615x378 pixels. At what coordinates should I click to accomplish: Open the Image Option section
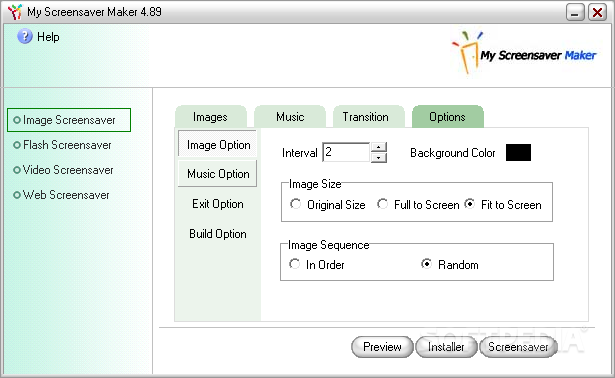218,145
